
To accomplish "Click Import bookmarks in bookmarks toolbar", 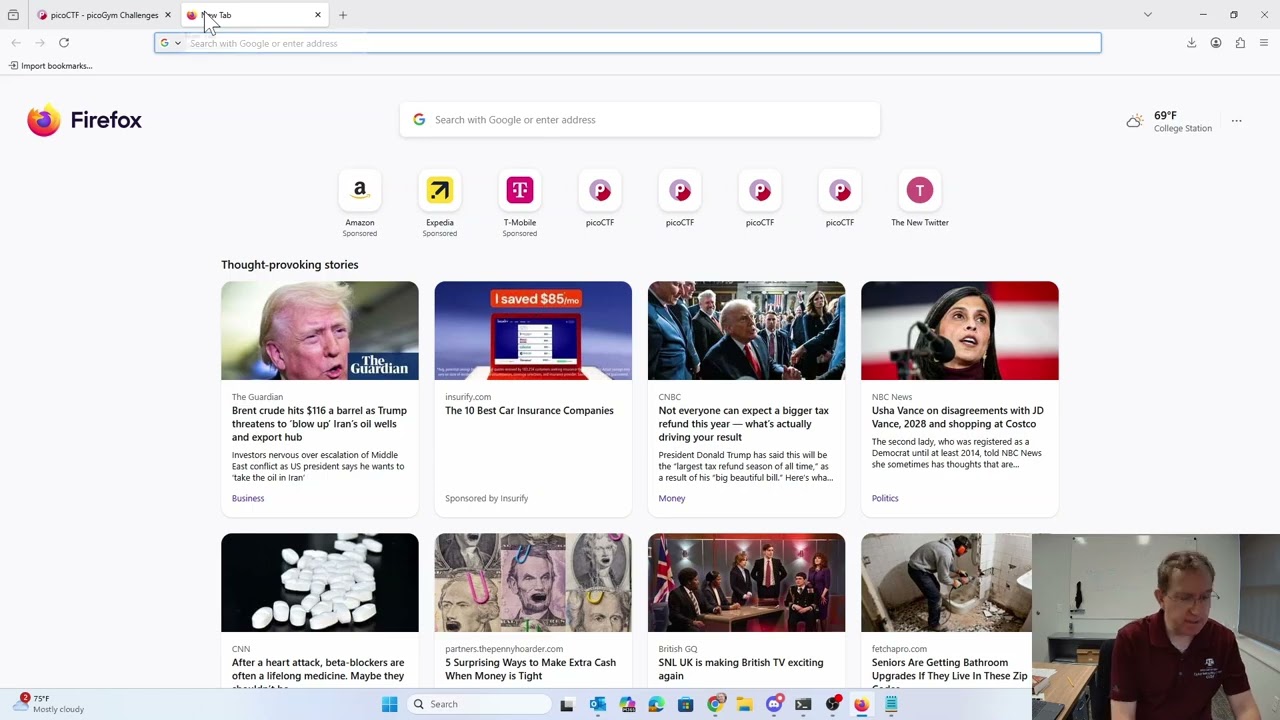I will pyautogui.click(x=51, y=66).
